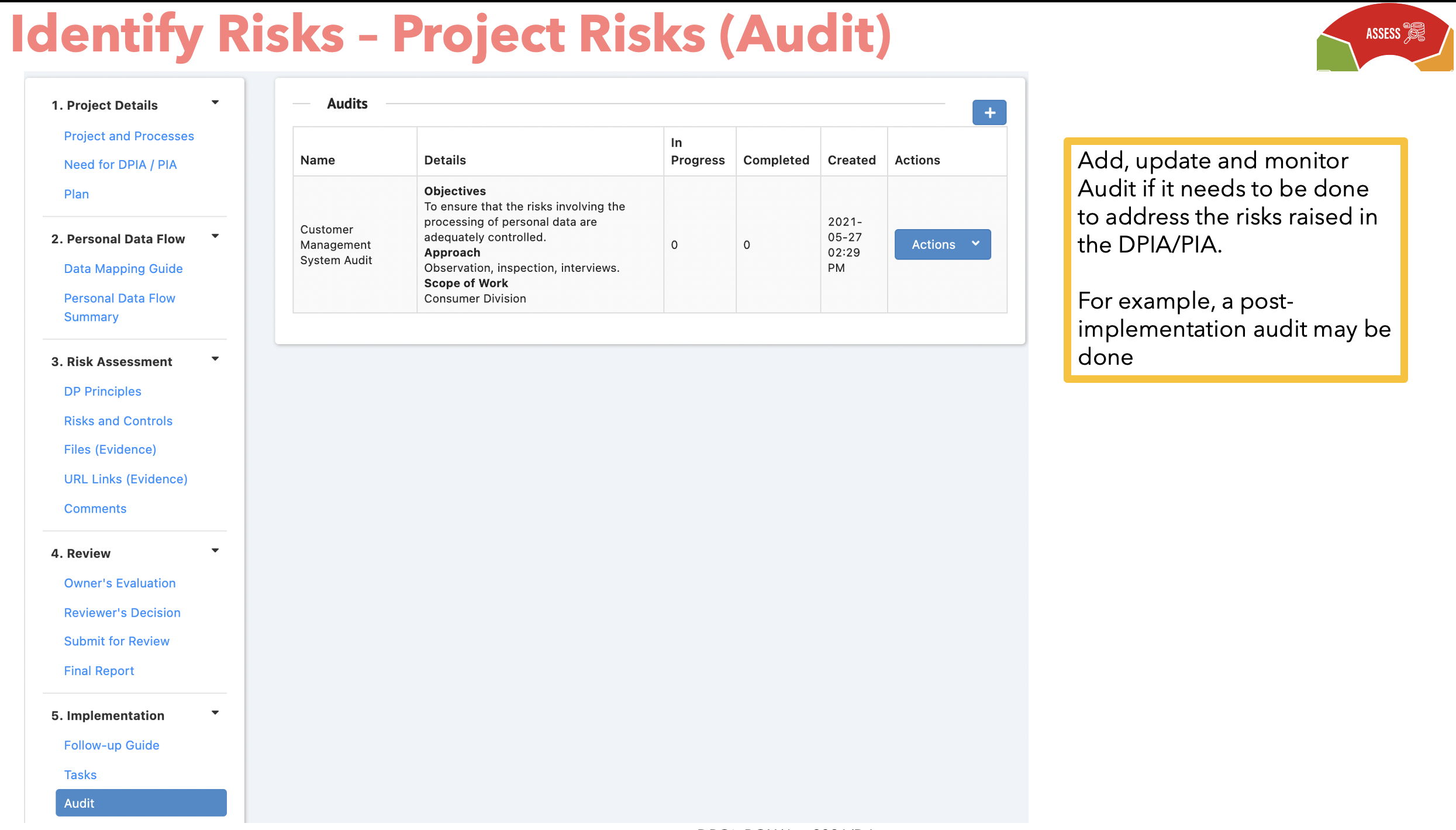Open the Owner's Evaluation page
Image resolution: width=1456 pixels, height=830 pixels.
120,583
